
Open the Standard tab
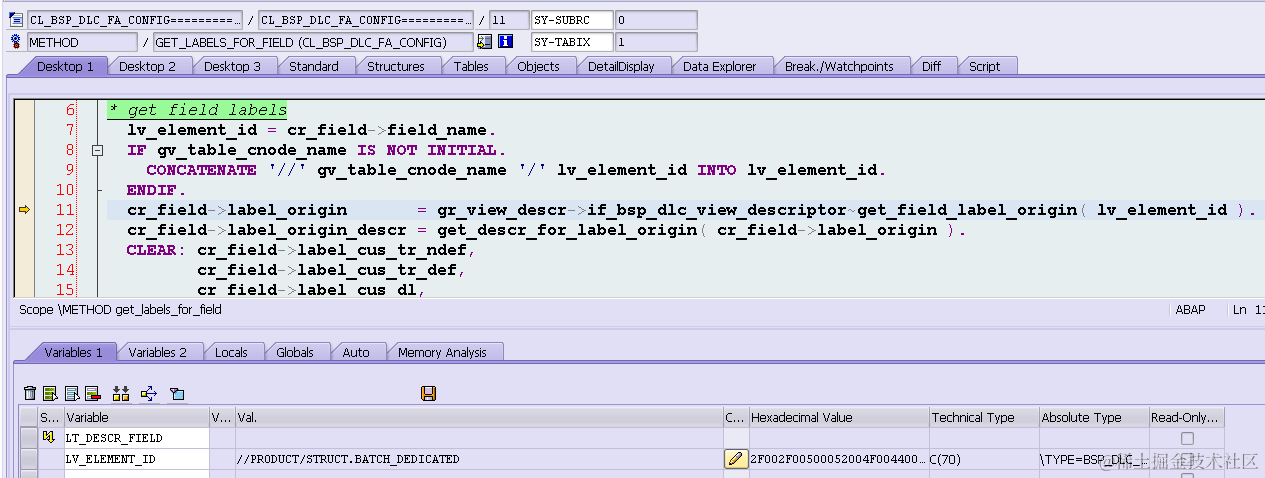click(314, 66)
